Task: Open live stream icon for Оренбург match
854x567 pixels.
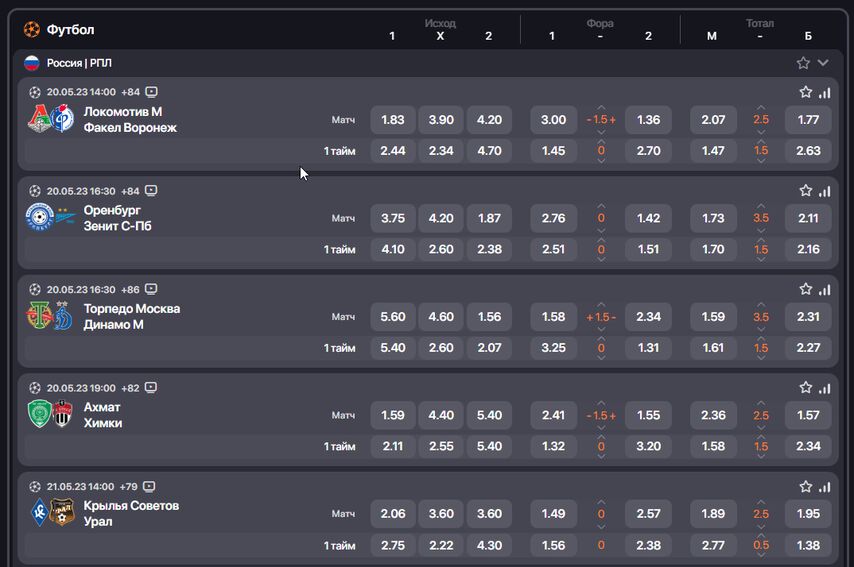Action: (x=151, y=190)
